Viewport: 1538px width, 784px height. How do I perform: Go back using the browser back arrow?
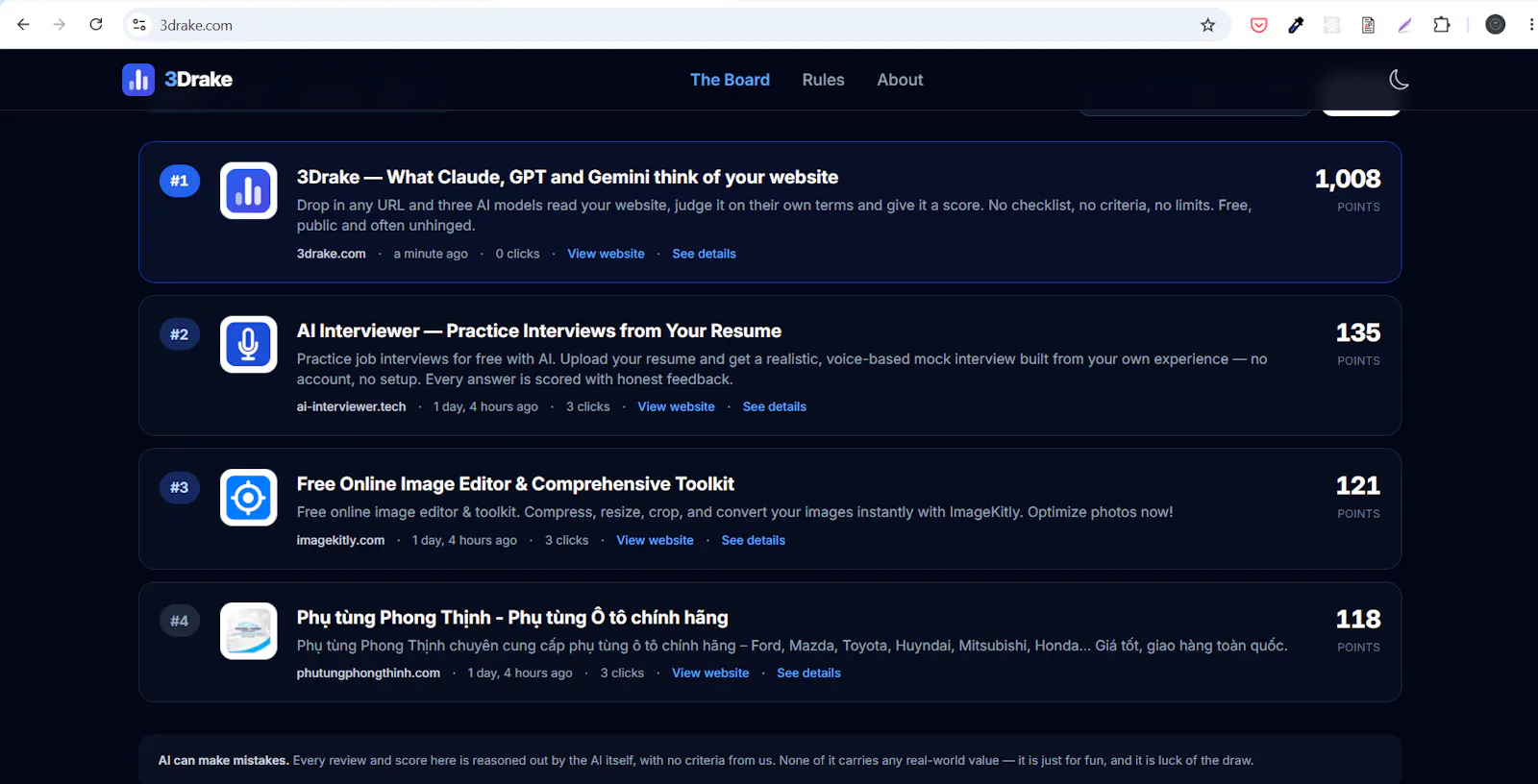[x=23, y=25]
